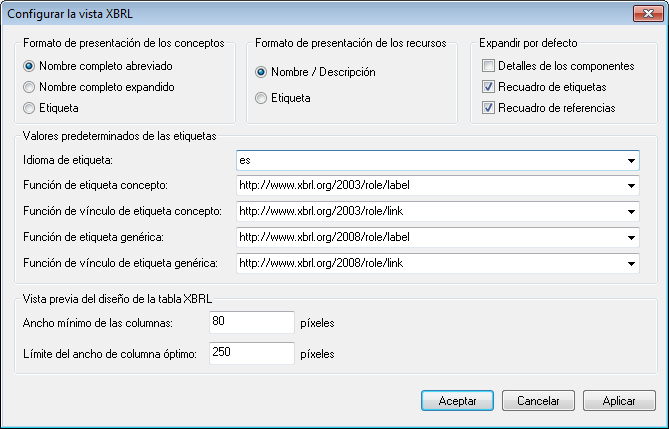This screenshot has width=669, height=429.
Task: Open the Idioma de etiqueta dropdown
Action: 632,159
